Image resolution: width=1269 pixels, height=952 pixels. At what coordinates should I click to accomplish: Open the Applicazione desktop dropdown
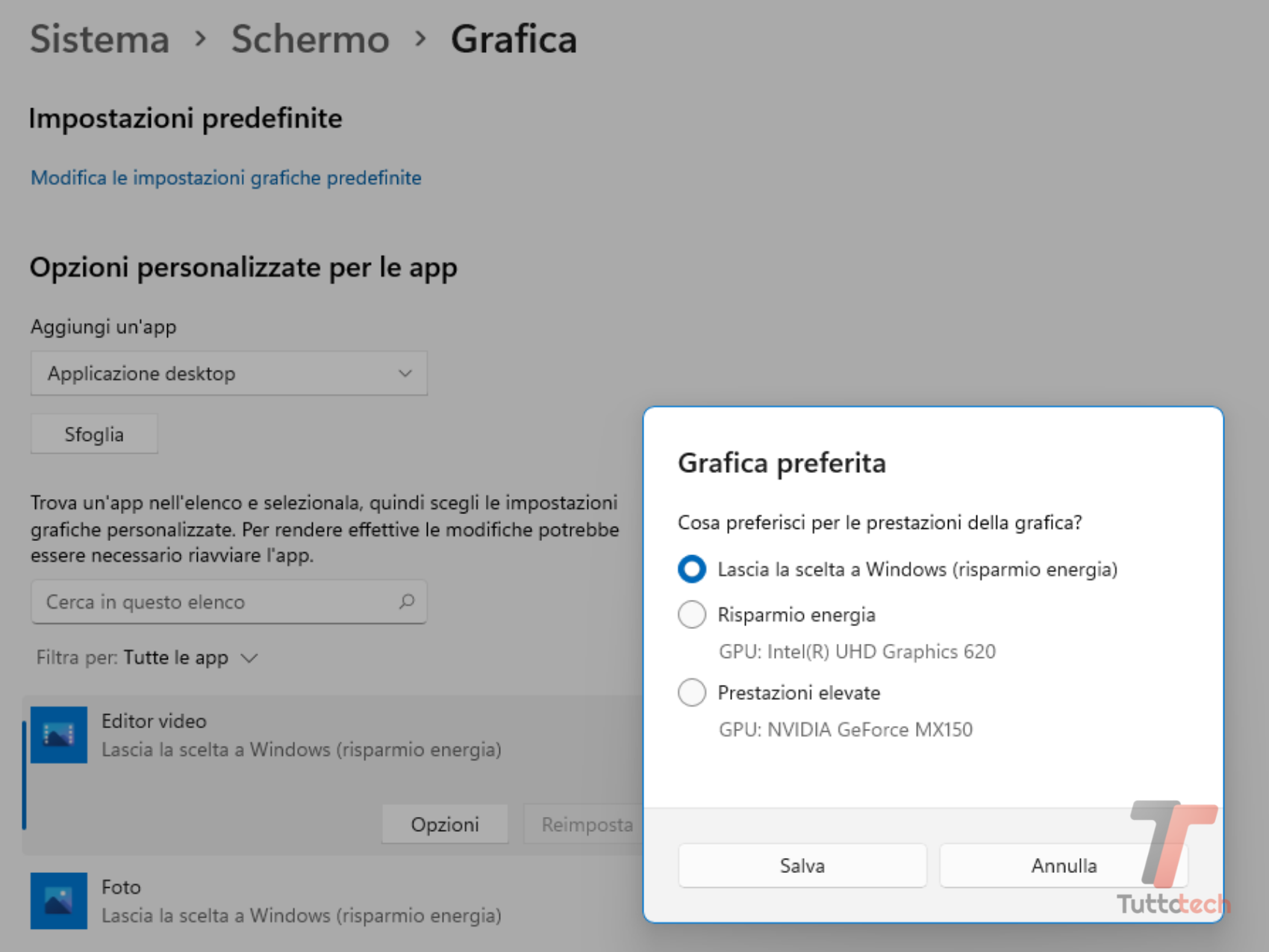click(x=228, y=373)
